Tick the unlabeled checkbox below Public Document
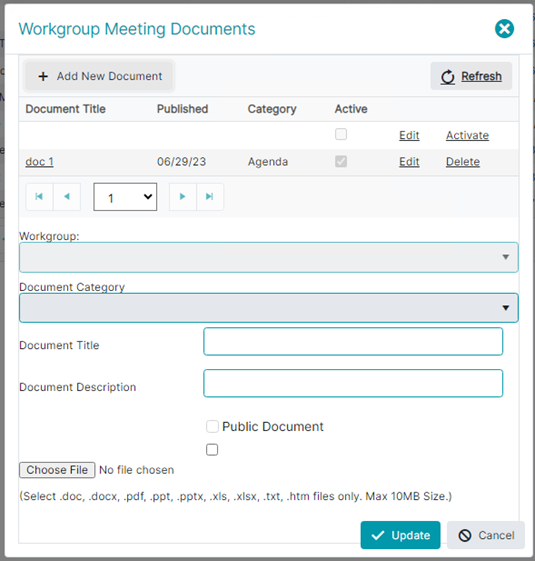The image size is (535, 561). pos(212,450)
